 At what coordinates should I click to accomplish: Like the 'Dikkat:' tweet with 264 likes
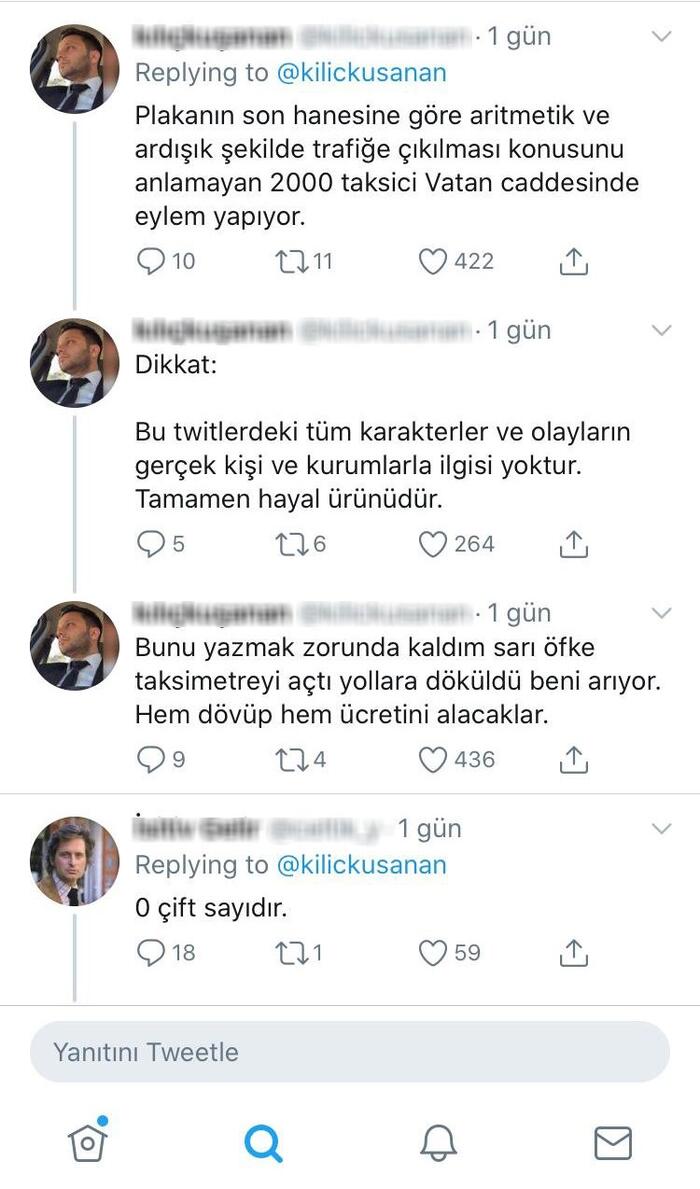pyautogui.click(x=432, y=544)
